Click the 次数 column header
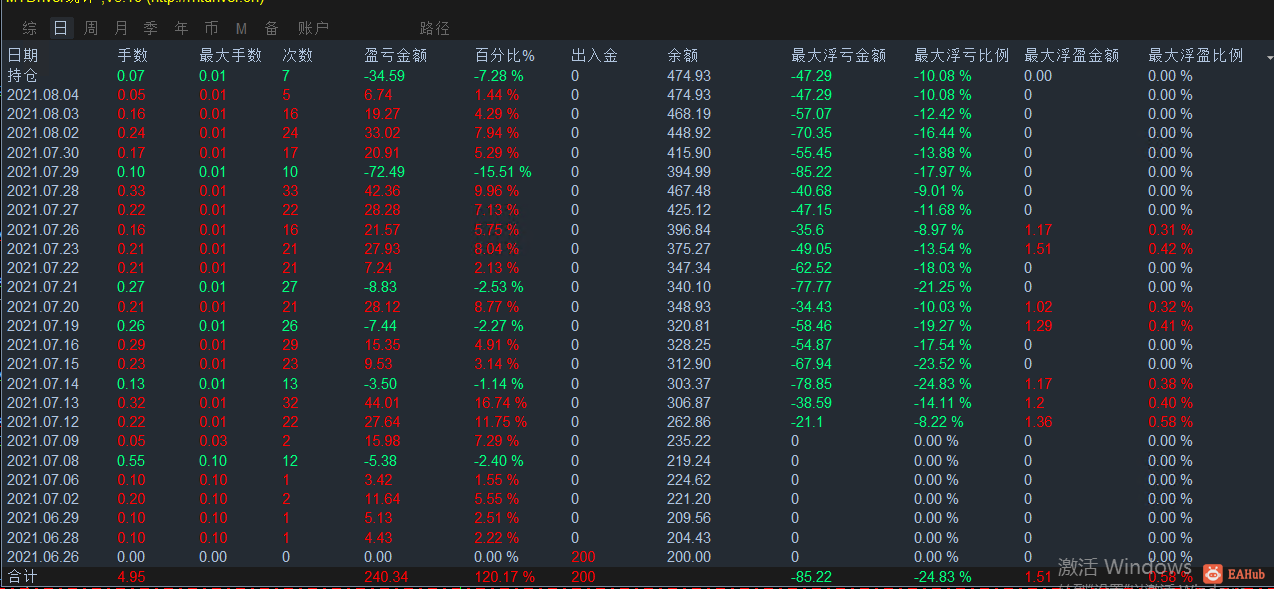The image size is (1274, 589). 297,56
